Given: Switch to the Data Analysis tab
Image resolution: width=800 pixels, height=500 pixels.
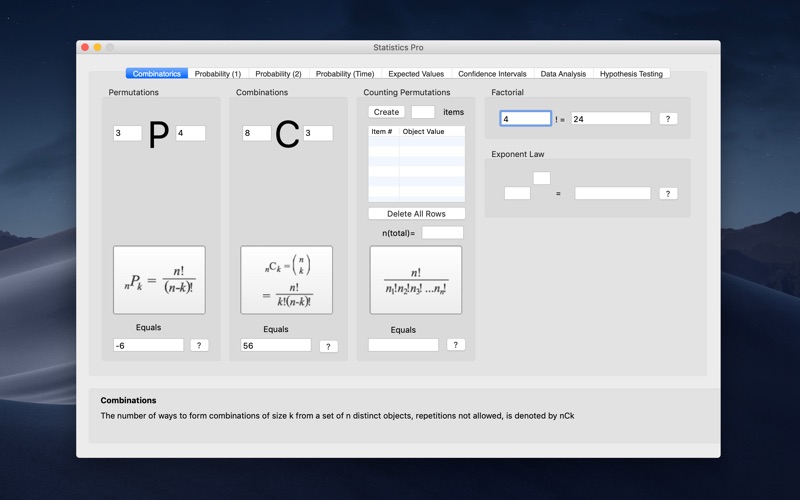Looking at the screenshot, I should click(563, 73).
